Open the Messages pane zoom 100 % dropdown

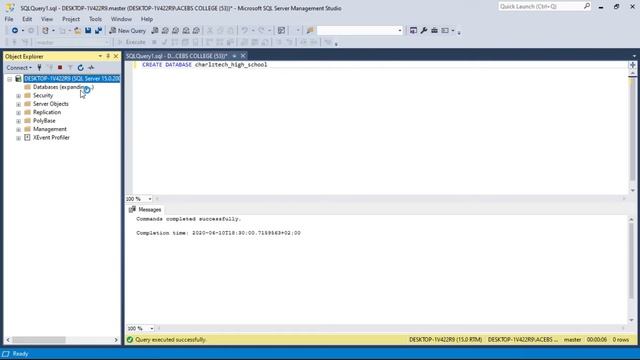pyautogui.click(x=151, y=329)
